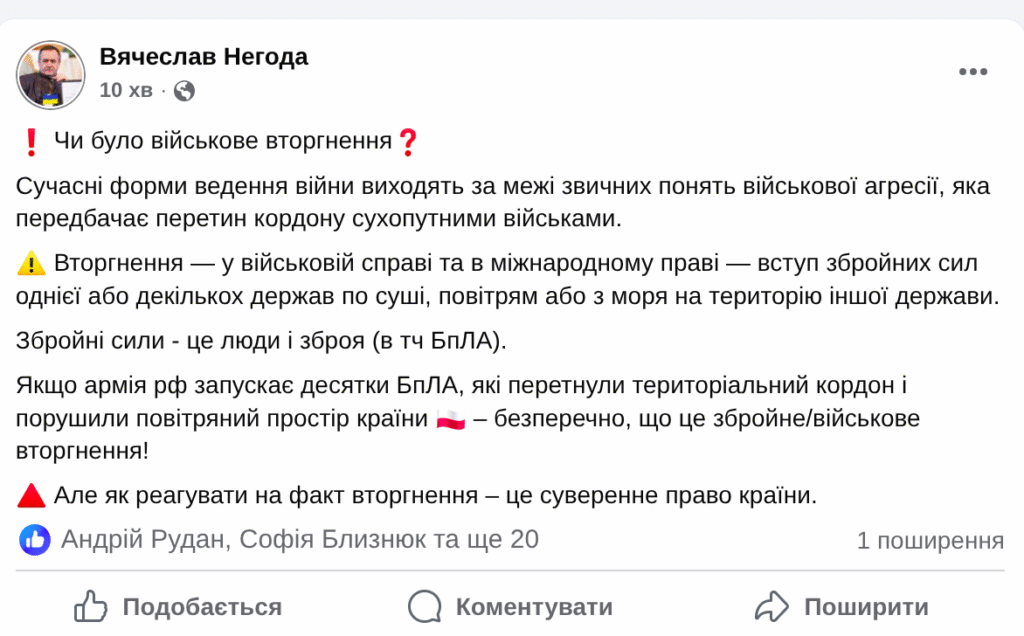Click the '10 хв' post timestamp
The height and width of the screenshot is (636, 1024).
(126, 91)
